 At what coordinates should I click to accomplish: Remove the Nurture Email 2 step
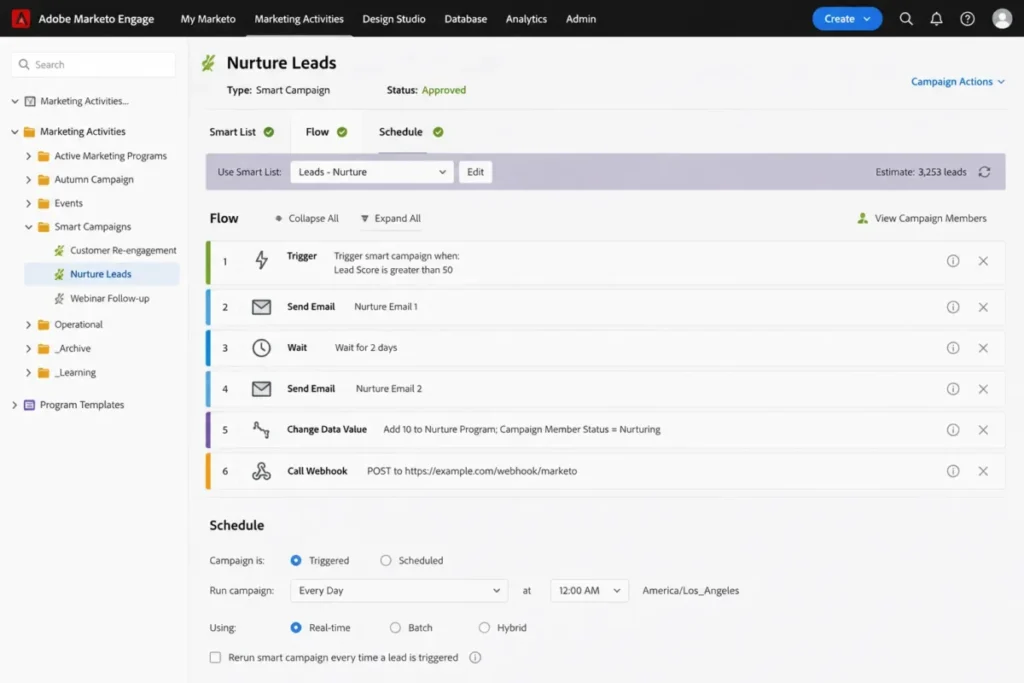click(983, 389)
